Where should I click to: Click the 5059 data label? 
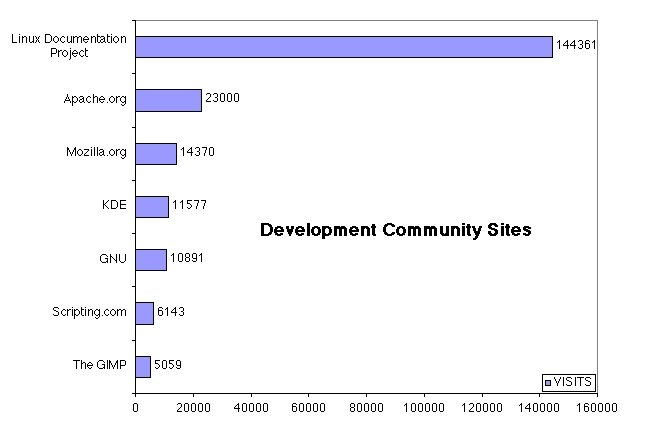pyautogui.click(x=169, y=365)
